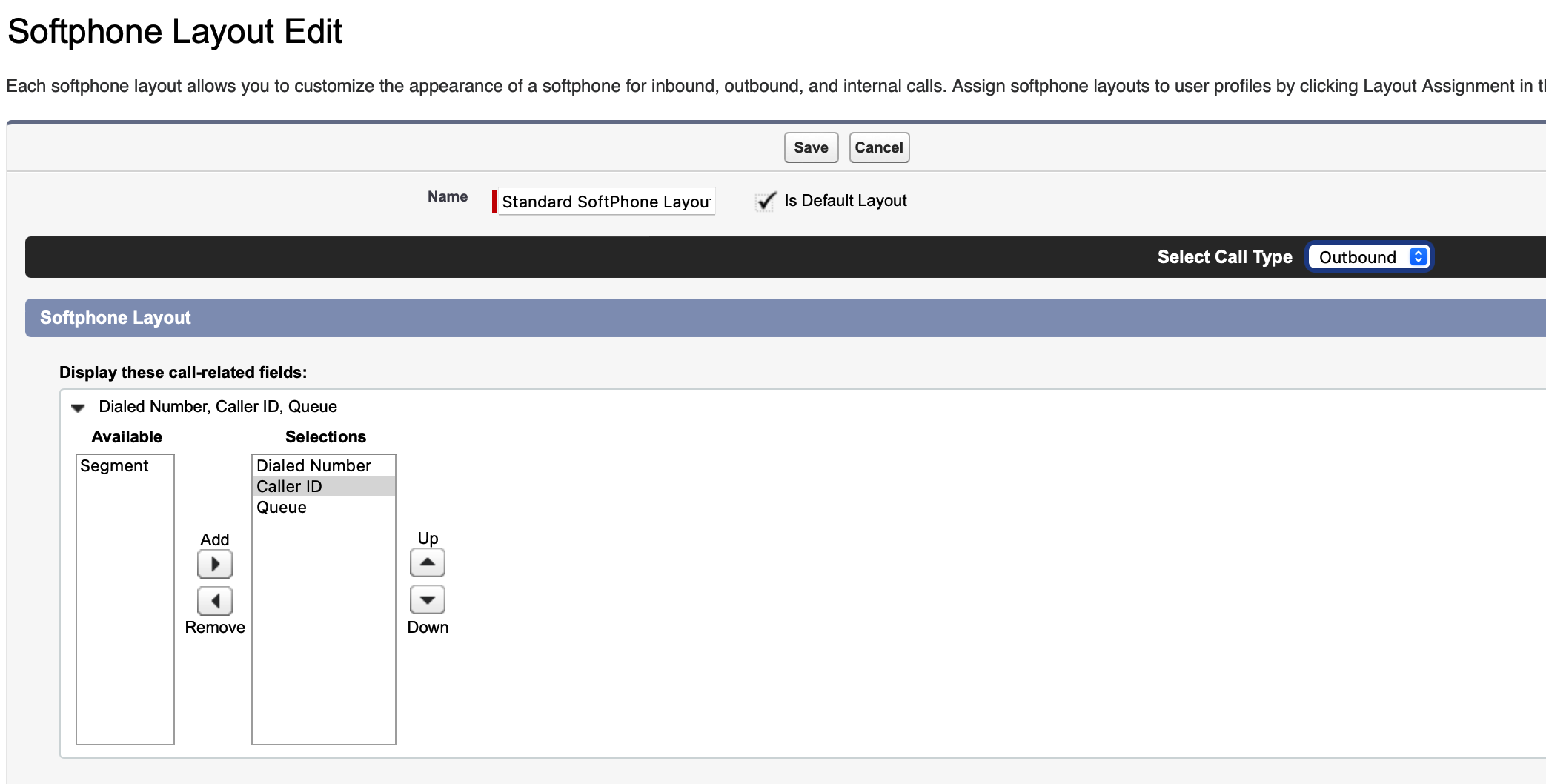
Task: Select Segment in the Available list
Action: point(125,465)
